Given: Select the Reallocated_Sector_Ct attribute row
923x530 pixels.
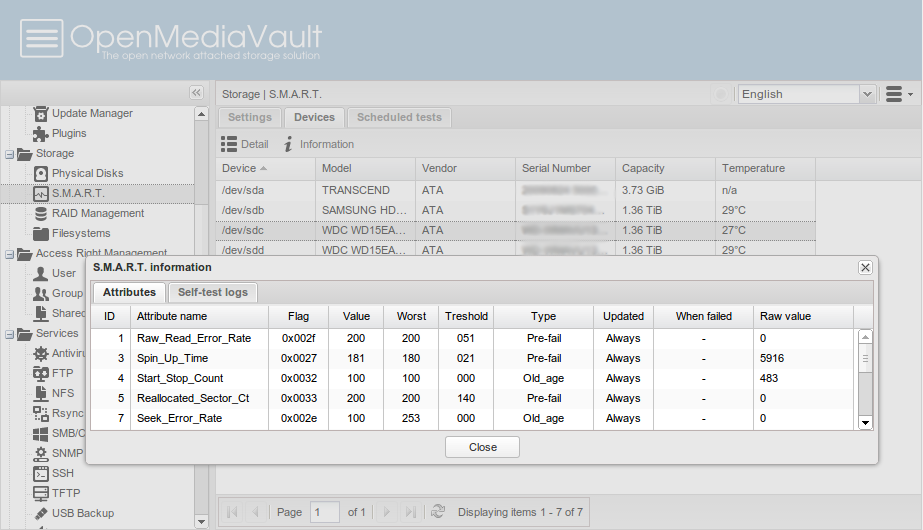Looking at the screenshot, I should pyautogui.click(x=473, y=399).
